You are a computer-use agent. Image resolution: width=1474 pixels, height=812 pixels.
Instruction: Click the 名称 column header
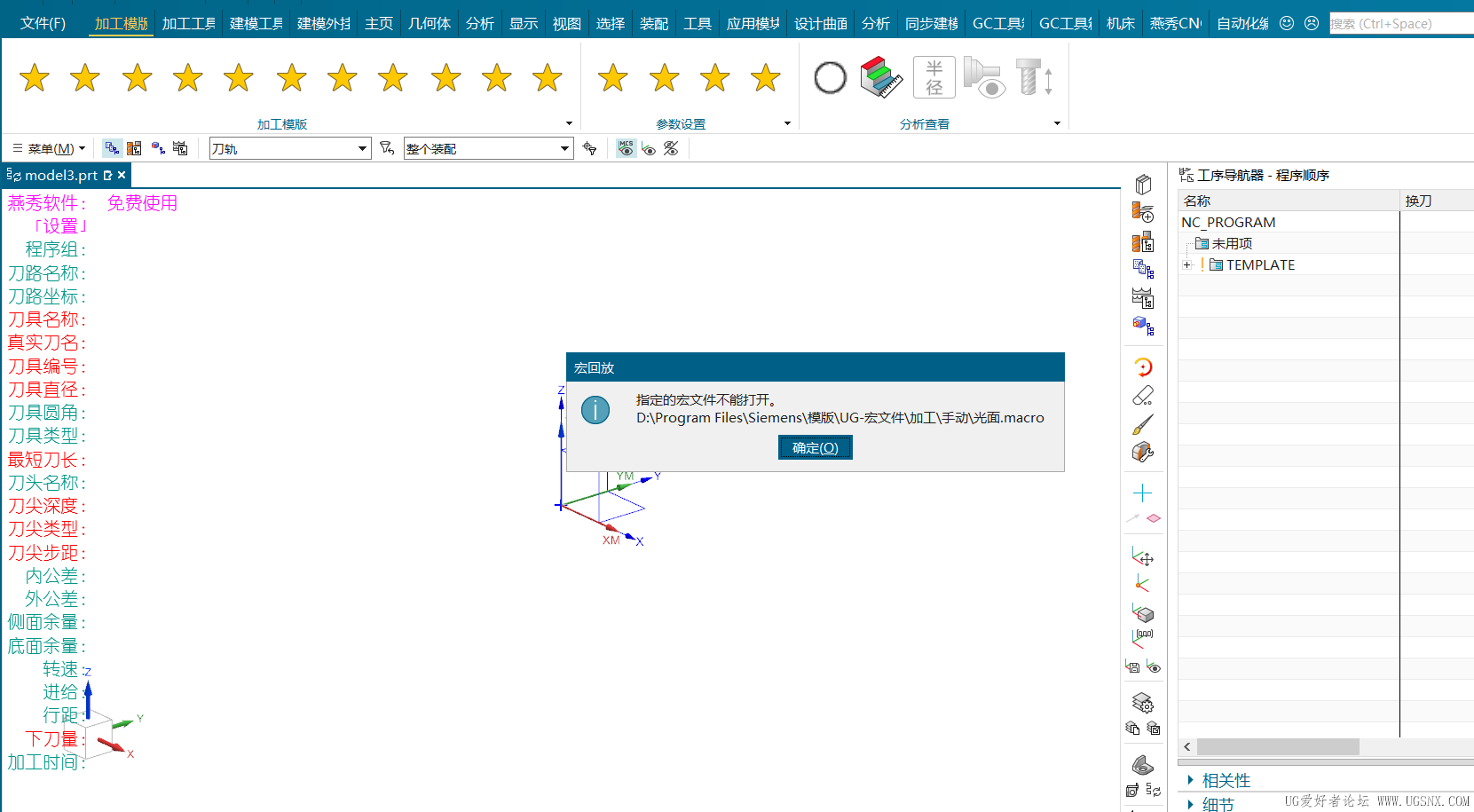click(1289, 201)
